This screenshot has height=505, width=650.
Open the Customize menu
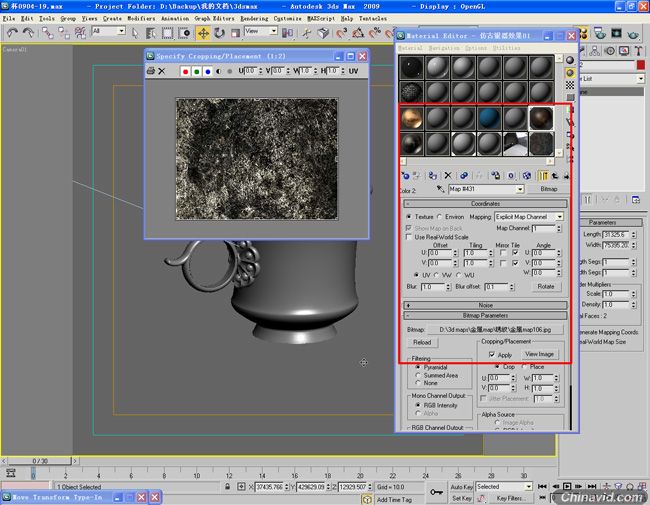coord(287,19)
